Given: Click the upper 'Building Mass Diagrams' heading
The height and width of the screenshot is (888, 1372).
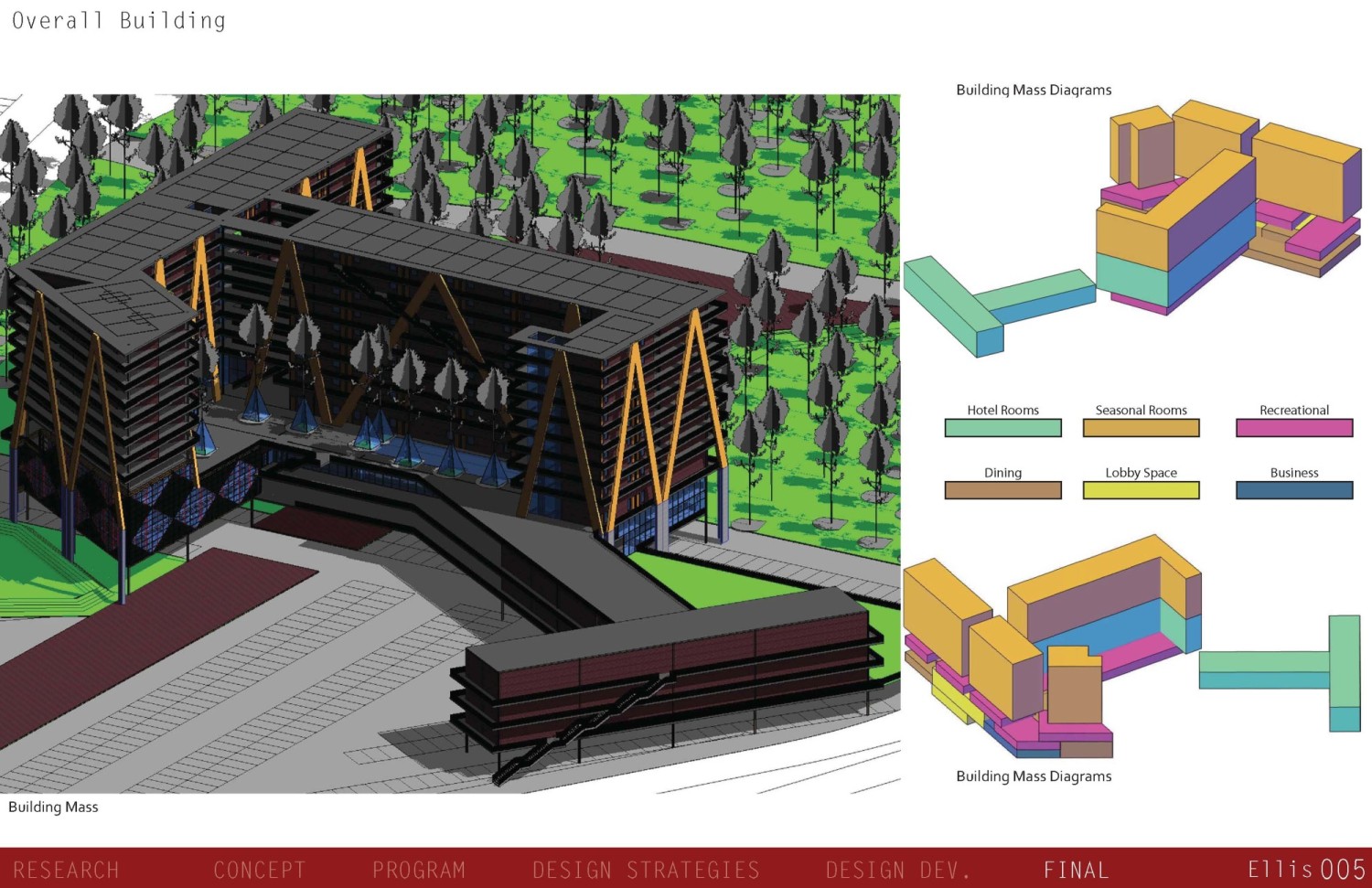Looking at the screenshot, I should tap(1034, 90).
